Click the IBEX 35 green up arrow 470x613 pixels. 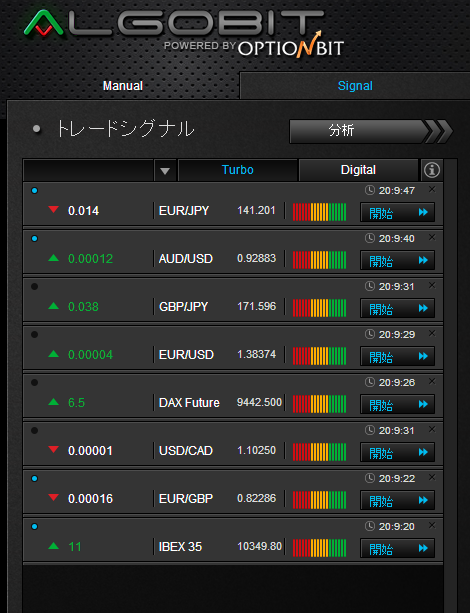coord(54,546)
